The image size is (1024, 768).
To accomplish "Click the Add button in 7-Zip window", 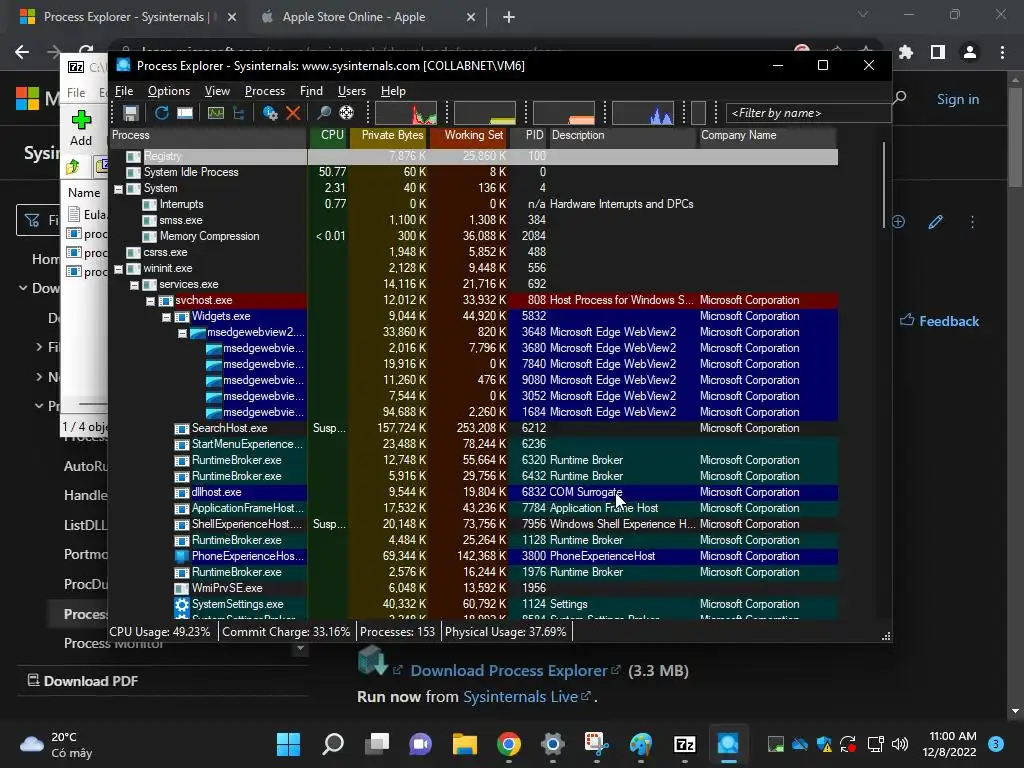I will coord(81,128).
